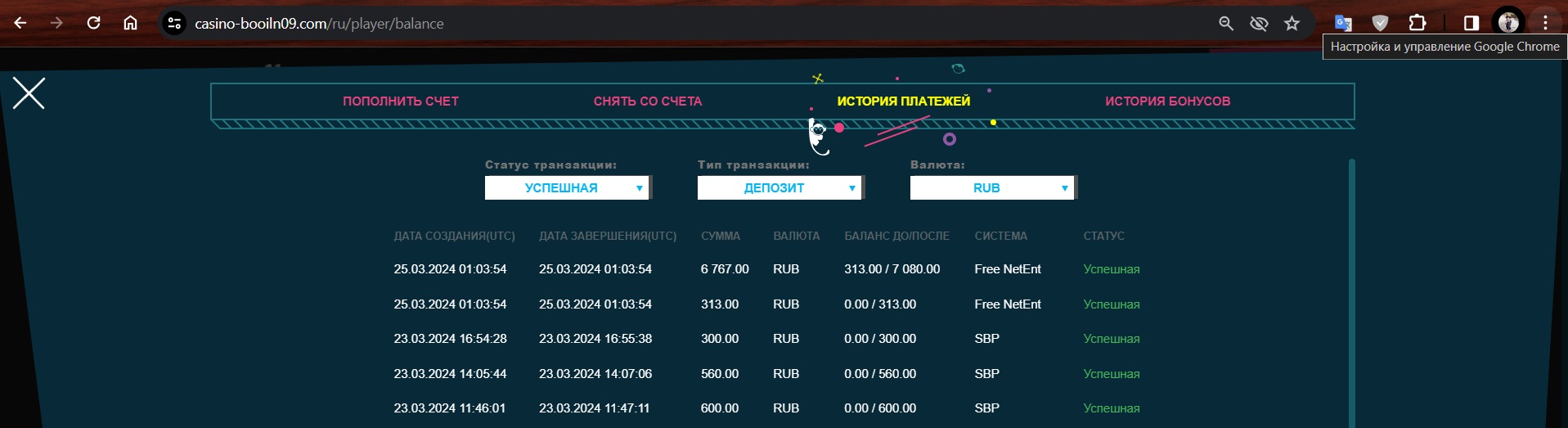1568x428 pixels.
Task: Go back using the browser back arrow
Action: (x=20, y=23)
